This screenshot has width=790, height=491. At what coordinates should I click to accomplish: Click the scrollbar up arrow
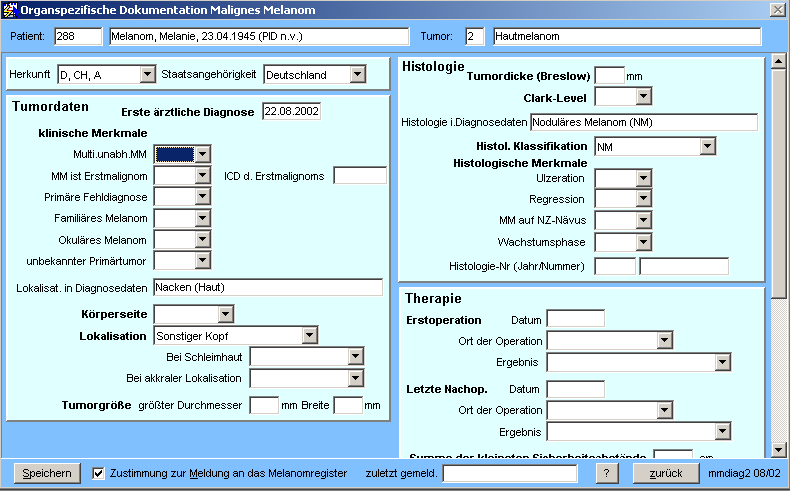click(777, 65)
